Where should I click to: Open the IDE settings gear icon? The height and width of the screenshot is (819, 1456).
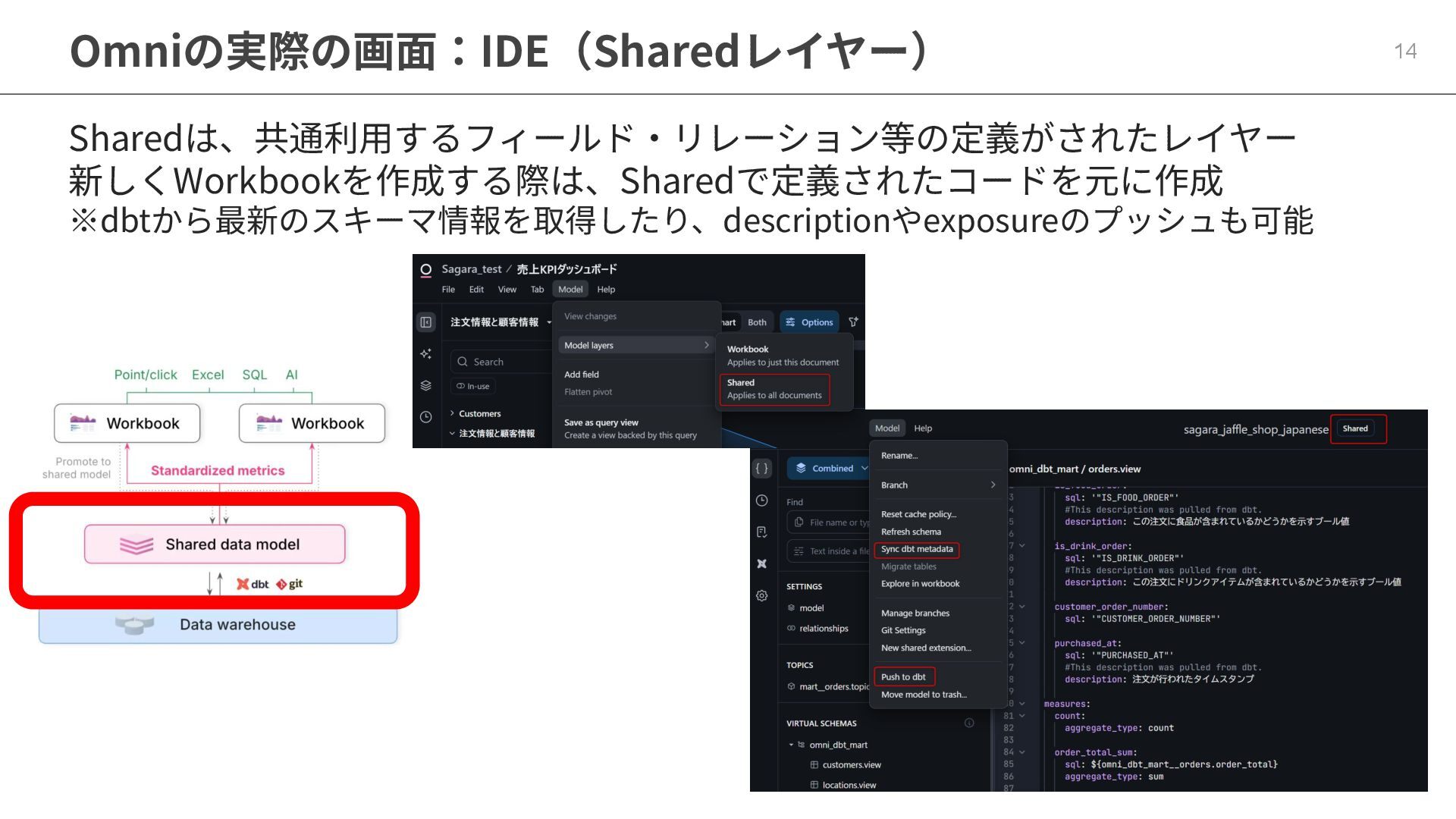762,595
